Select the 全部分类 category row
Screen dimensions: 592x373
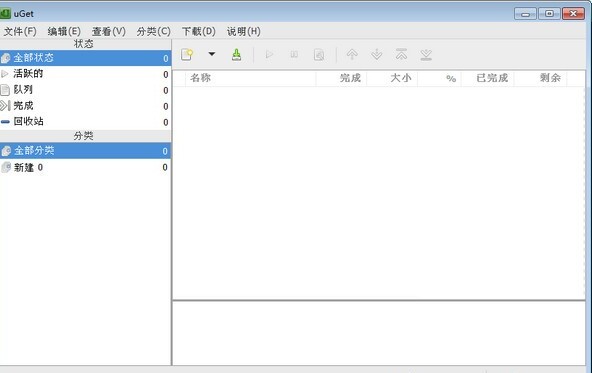[85, 151]
